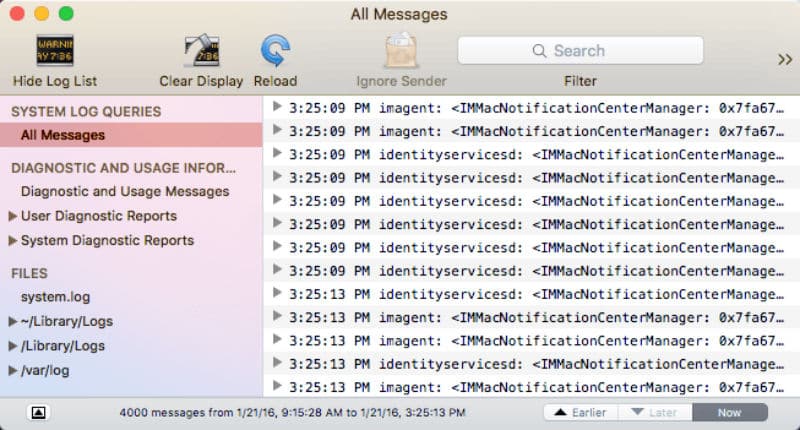800x430 pixels.
Task: Click the bottom-left show pane icon button
Action: pos(38,412)
